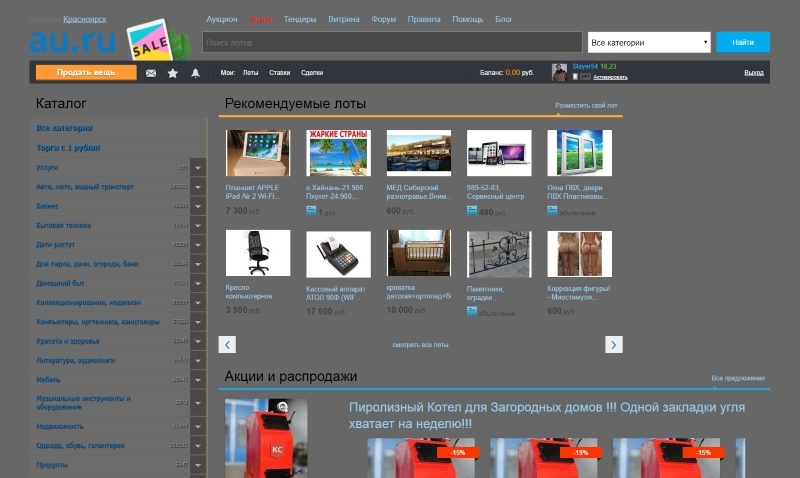Click the Продать вещь button
Screen dimensions: 800x478
coord(86,72)
